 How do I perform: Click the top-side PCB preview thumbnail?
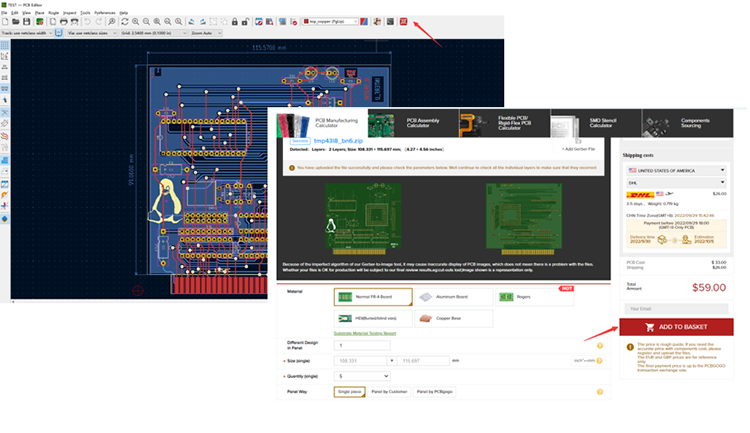click(363, 219)
